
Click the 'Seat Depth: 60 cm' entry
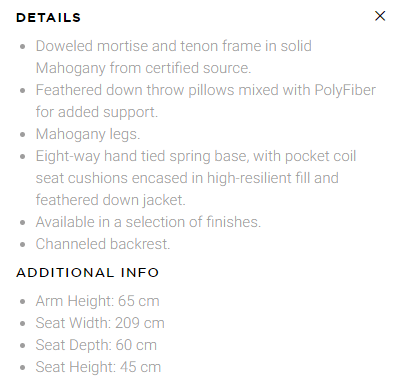(96, 345)
